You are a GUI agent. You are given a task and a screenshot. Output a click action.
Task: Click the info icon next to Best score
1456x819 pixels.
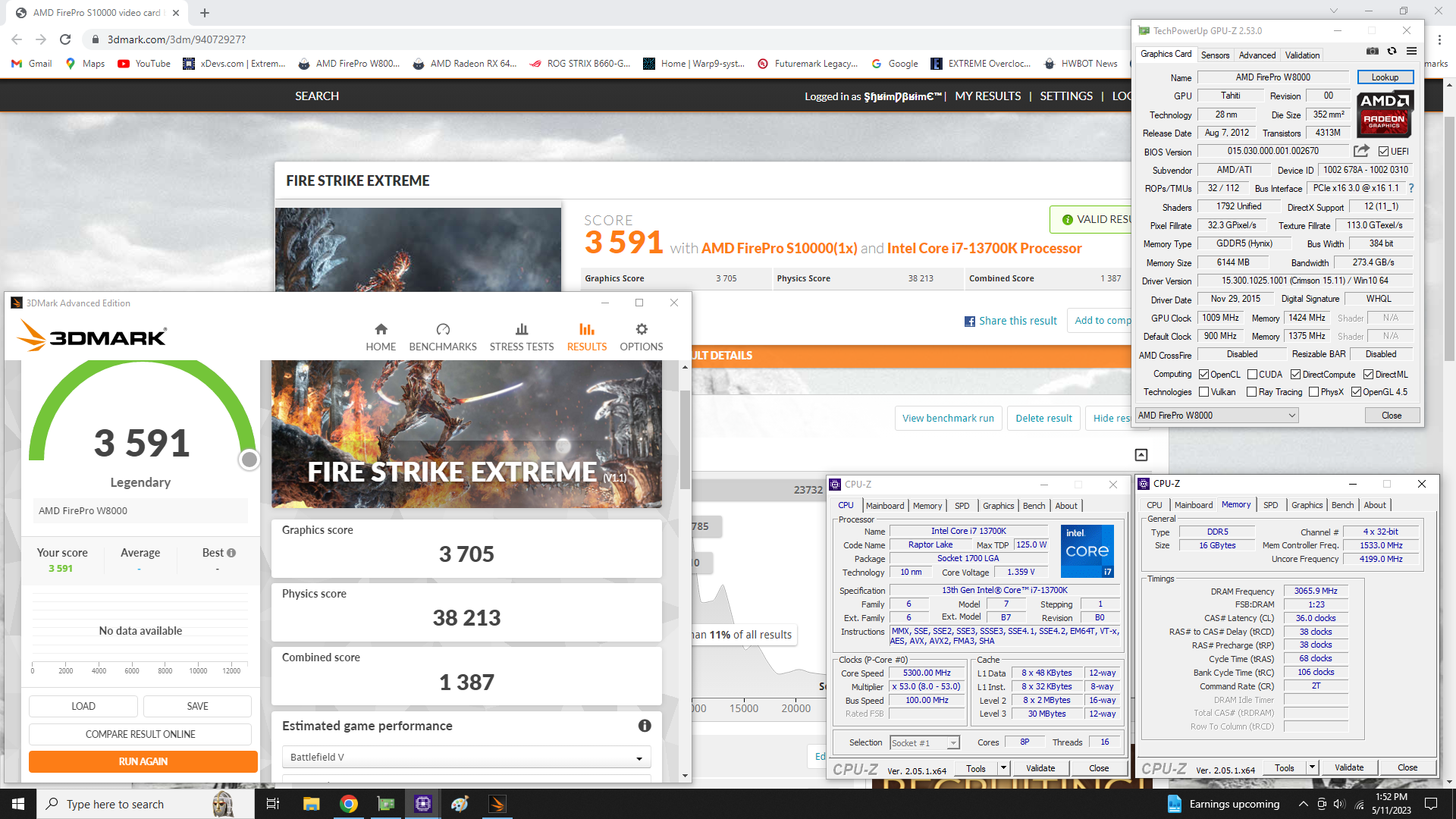point(231,553)
